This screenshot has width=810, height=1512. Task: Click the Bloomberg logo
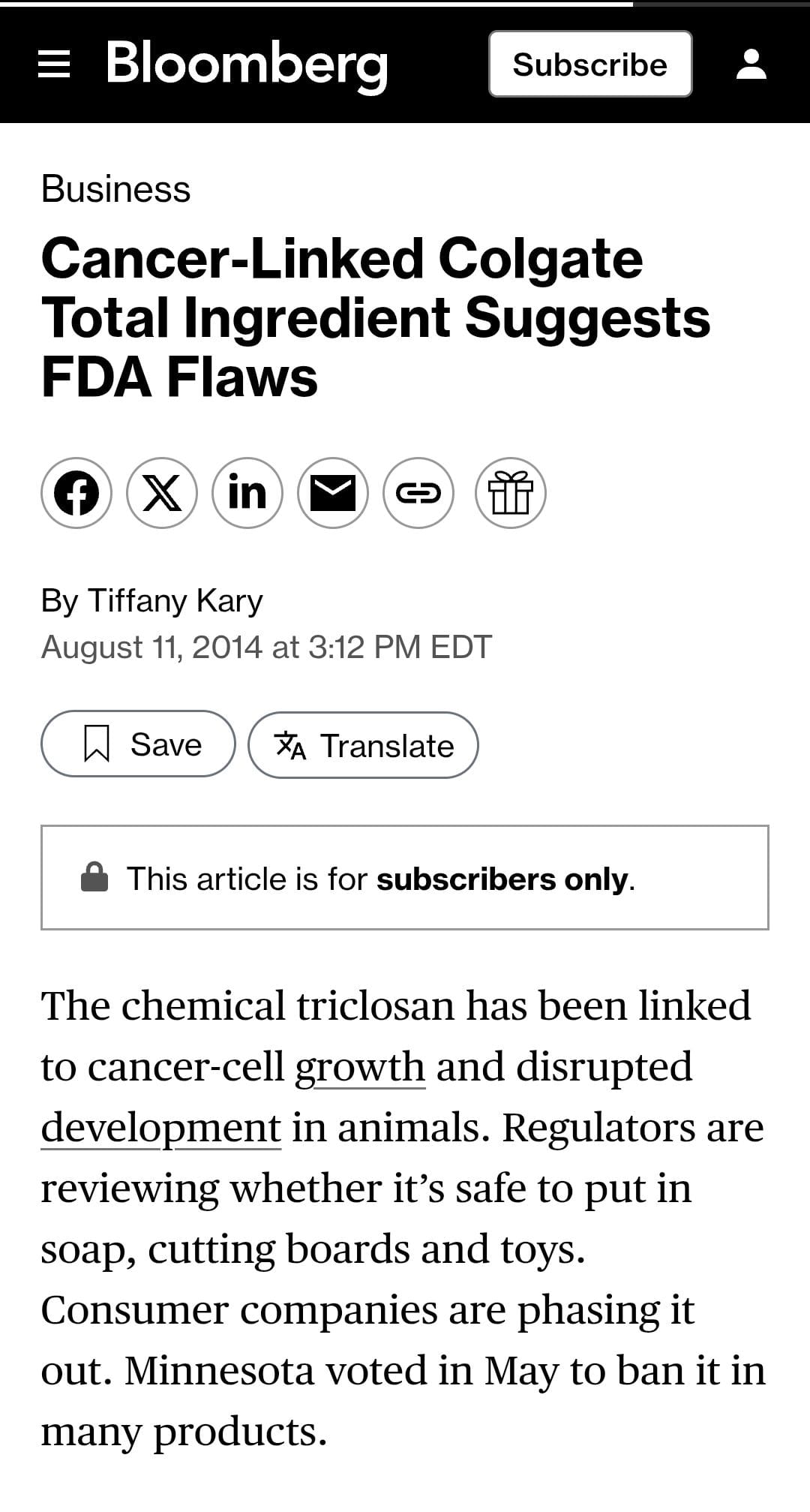pyautogui.click(x=247, y=65)
